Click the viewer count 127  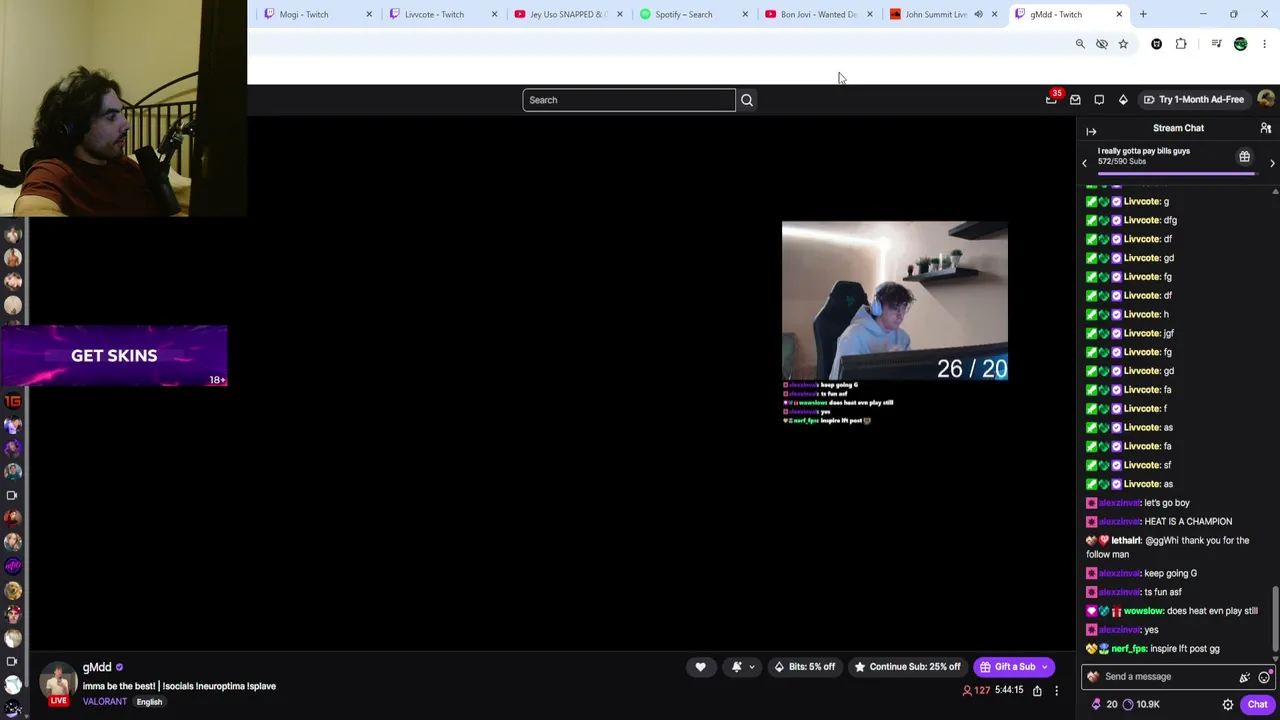[x=976, y=690]
